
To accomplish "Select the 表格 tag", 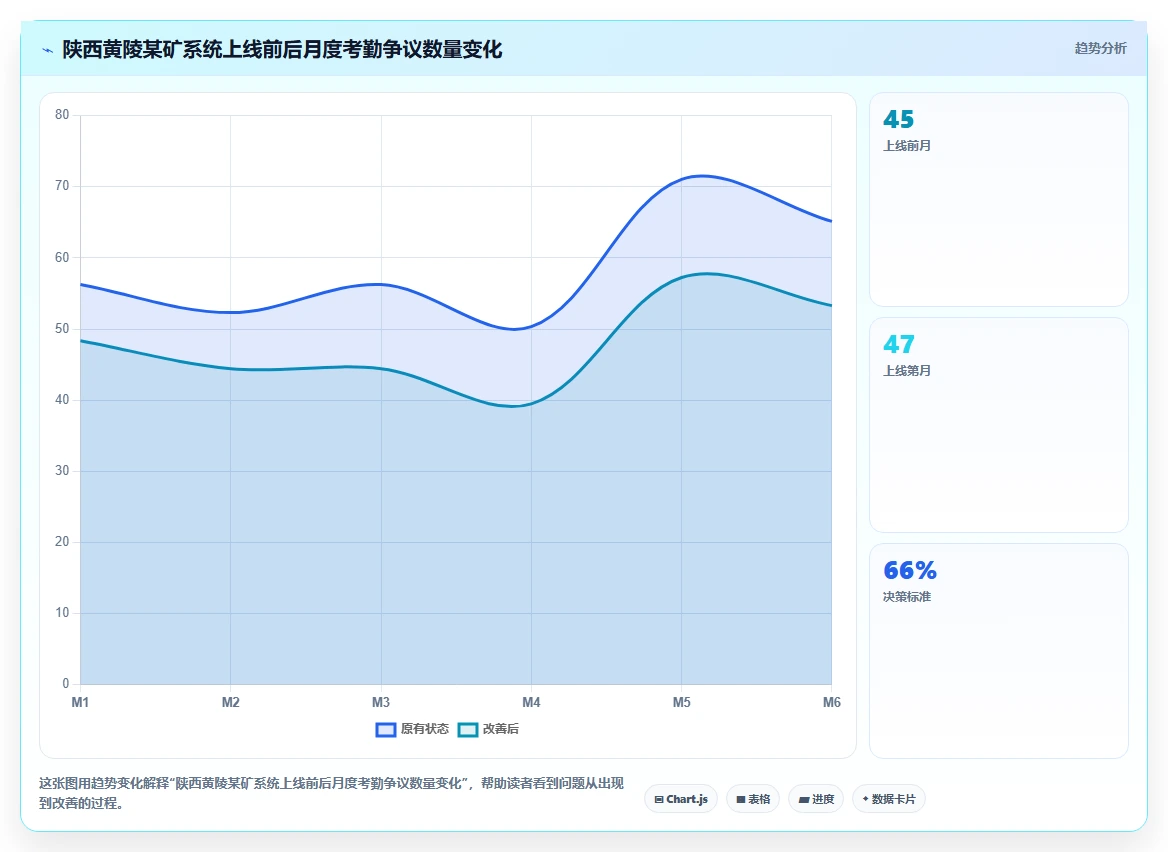I will [x=753, y=799].
